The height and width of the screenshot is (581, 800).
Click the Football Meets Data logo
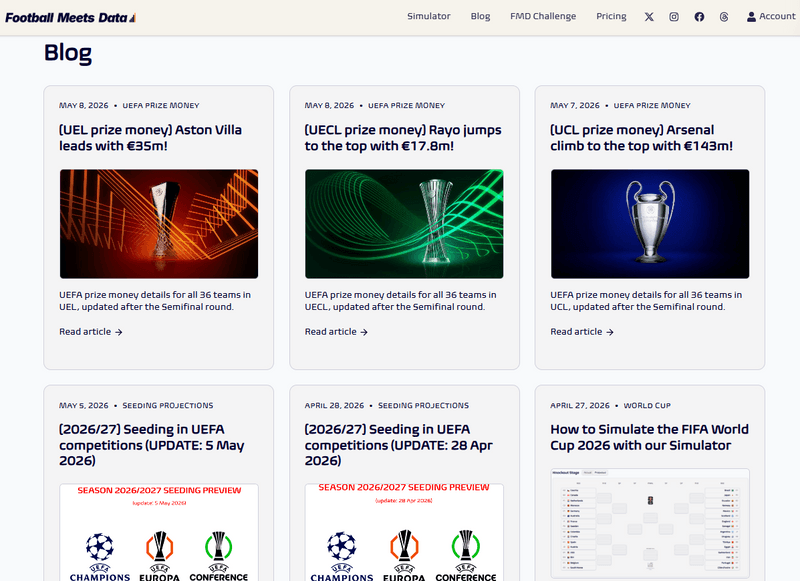point(70,18)
